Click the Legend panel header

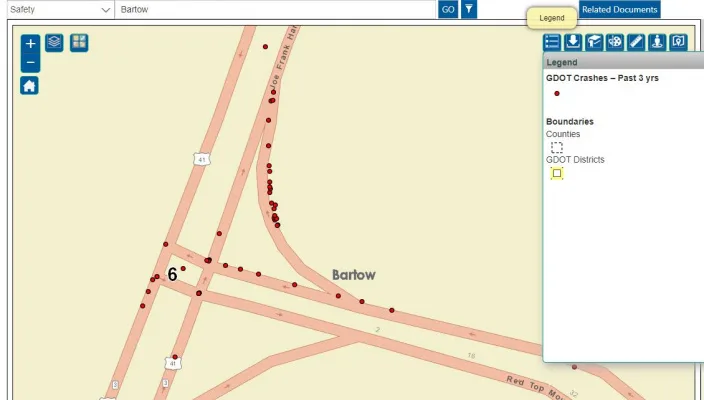pos(624,62)
